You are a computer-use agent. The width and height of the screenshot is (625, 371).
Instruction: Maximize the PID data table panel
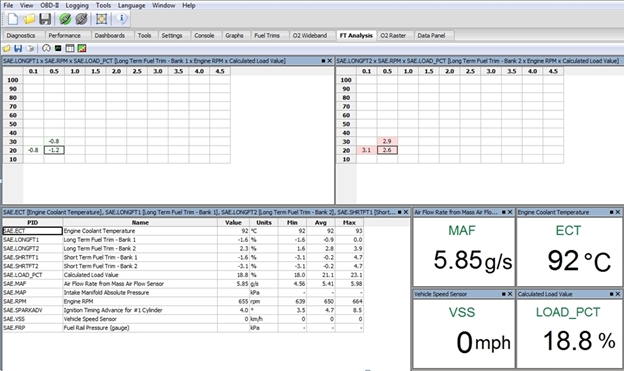(x=399, y=212)
